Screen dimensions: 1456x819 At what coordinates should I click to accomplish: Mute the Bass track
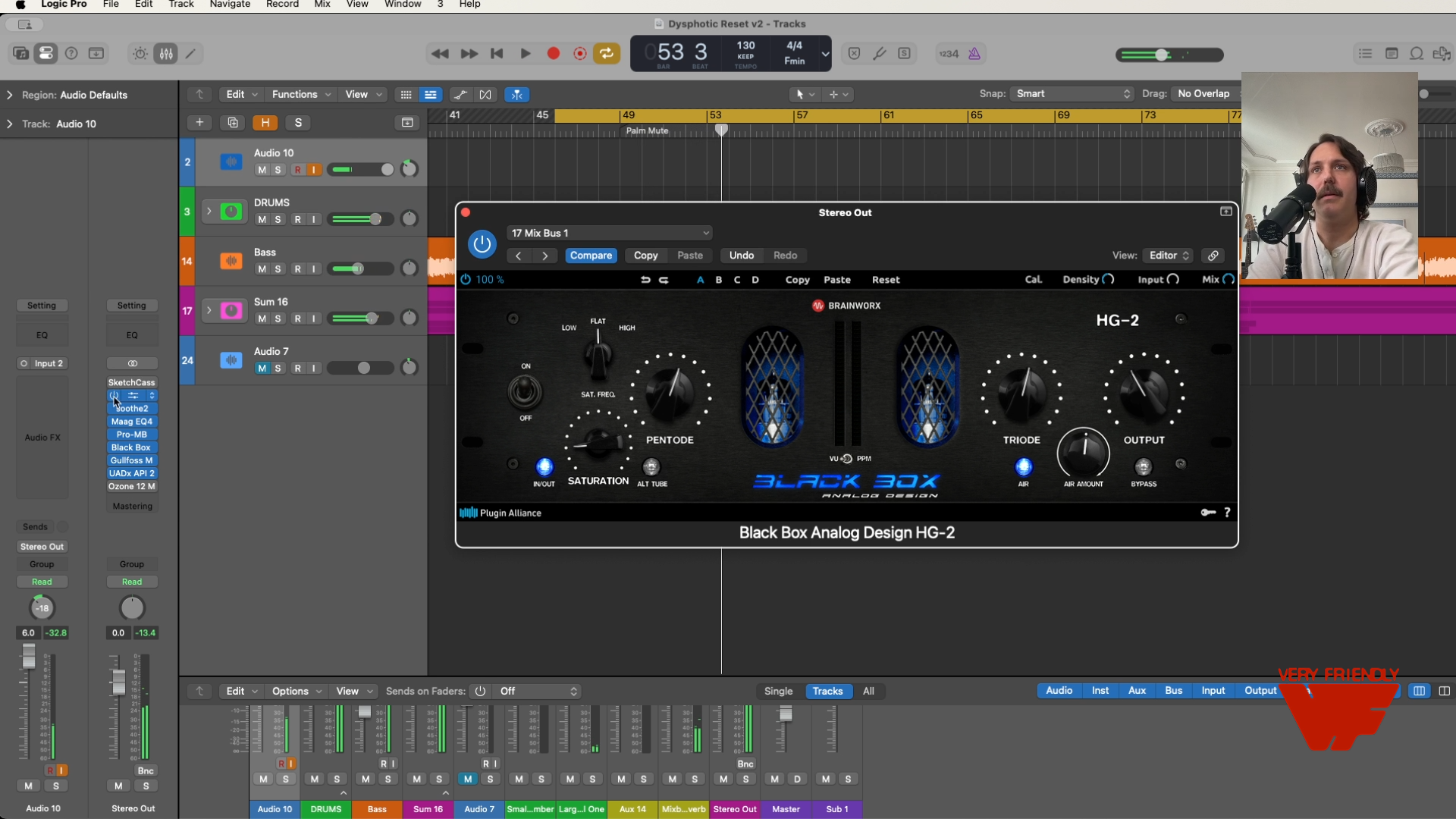tap(262, 269)
